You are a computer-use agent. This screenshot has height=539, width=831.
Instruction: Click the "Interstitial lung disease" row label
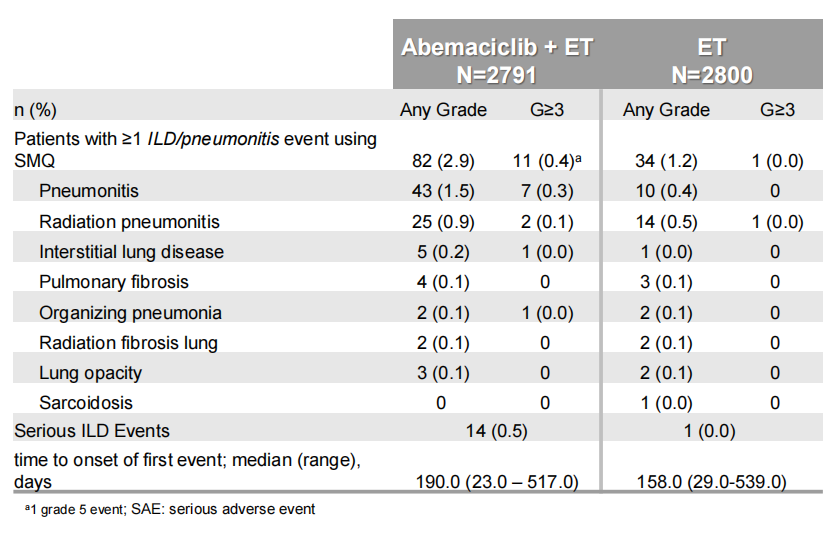point(131,251)
